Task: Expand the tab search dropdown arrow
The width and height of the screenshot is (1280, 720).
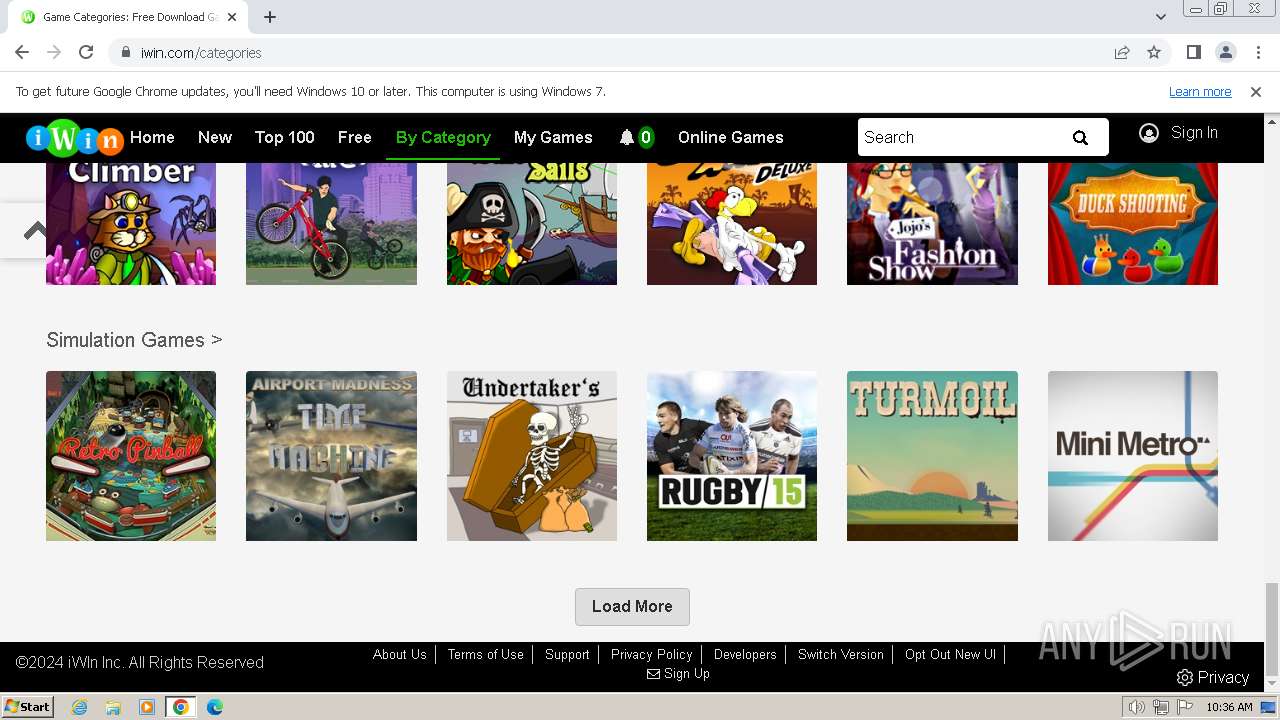Action: [1161, 17]
